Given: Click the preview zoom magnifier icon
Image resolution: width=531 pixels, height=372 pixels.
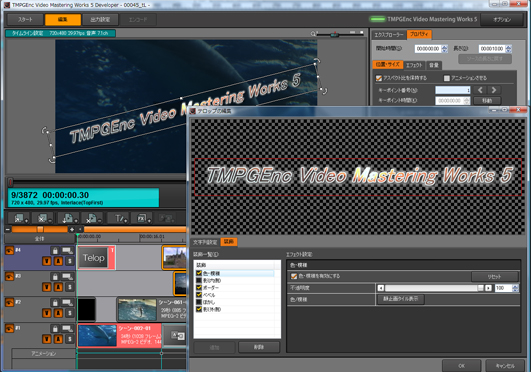Looking at the screenshot, I should click(x=313, y=34).
